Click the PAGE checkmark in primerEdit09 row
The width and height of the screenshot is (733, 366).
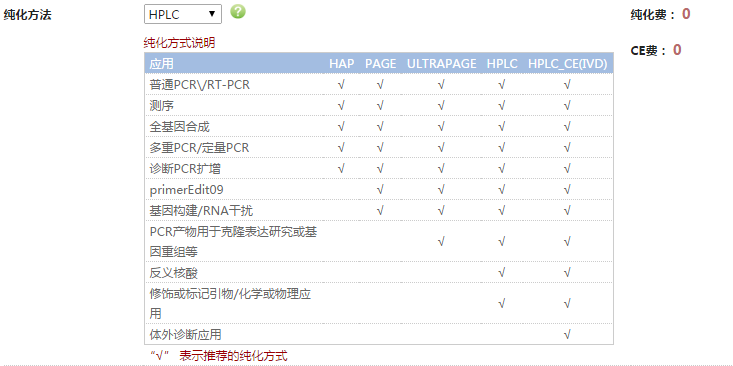pyautogui.click(x=381, y=190)
